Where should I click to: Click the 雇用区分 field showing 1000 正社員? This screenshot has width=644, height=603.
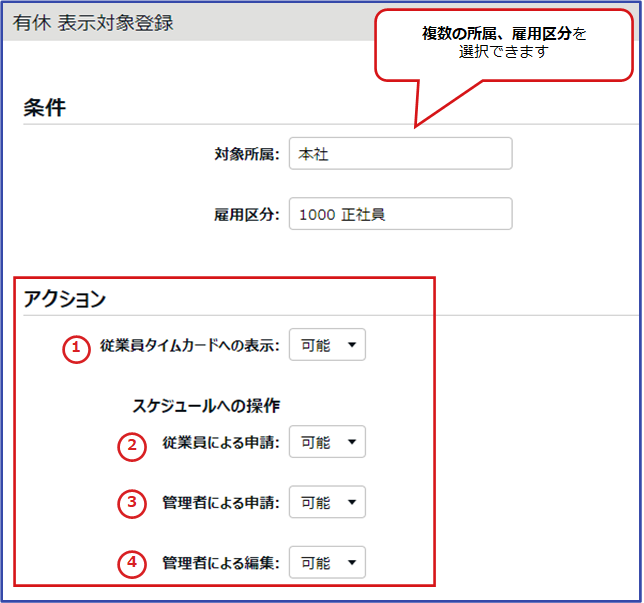pos(400,214)
